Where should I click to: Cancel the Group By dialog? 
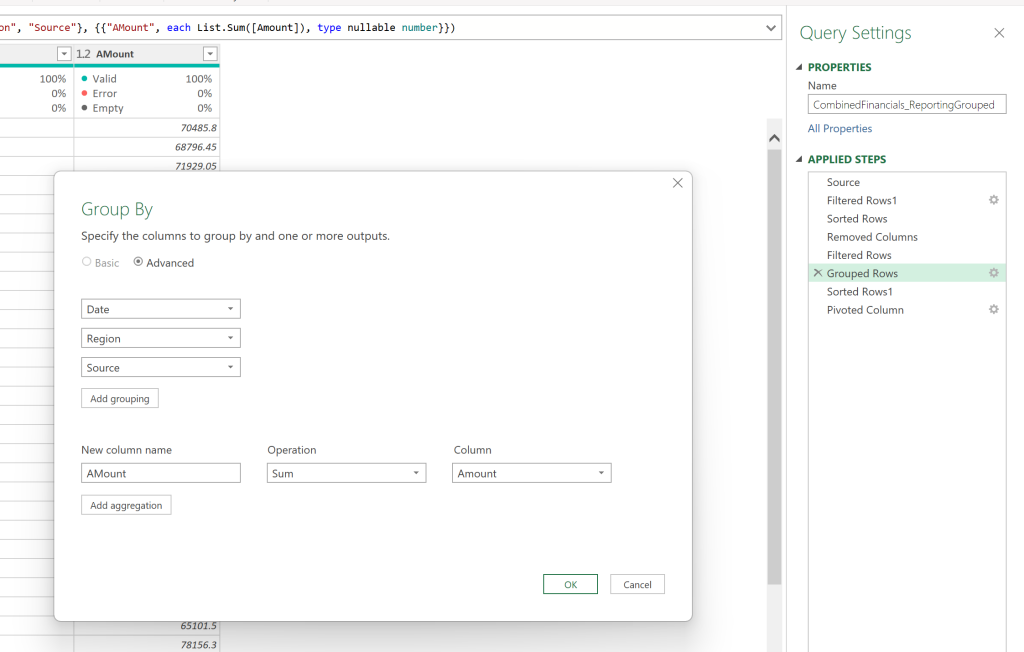(x=637, y=584)
